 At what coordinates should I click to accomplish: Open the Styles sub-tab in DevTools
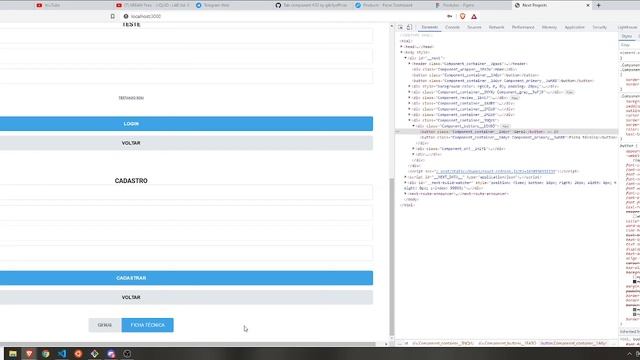[x=627, y=36]
